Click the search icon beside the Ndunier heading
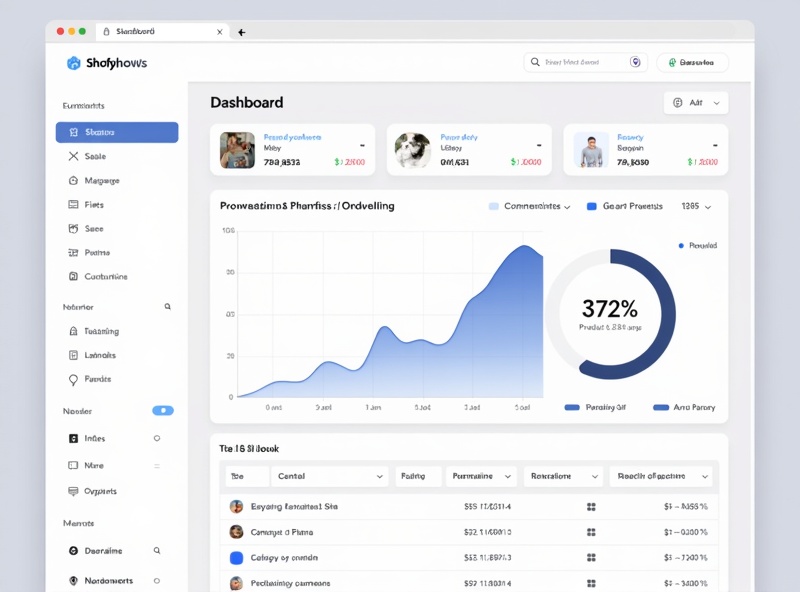The height and width of the screenshot is (592, 800). 168,307
